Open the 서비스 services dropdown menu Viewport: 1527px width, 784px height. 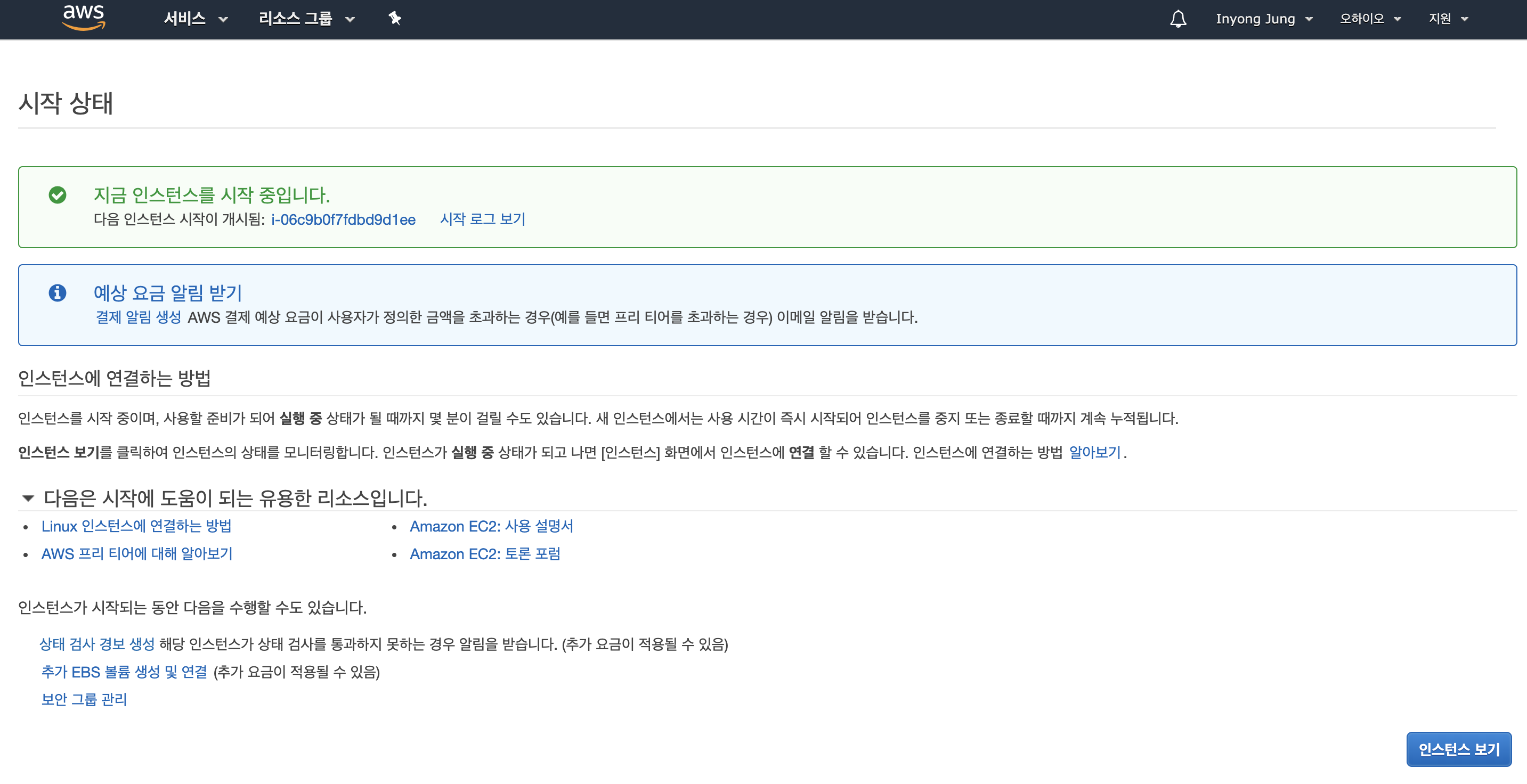pyautogui.click(x=196, y=19)
